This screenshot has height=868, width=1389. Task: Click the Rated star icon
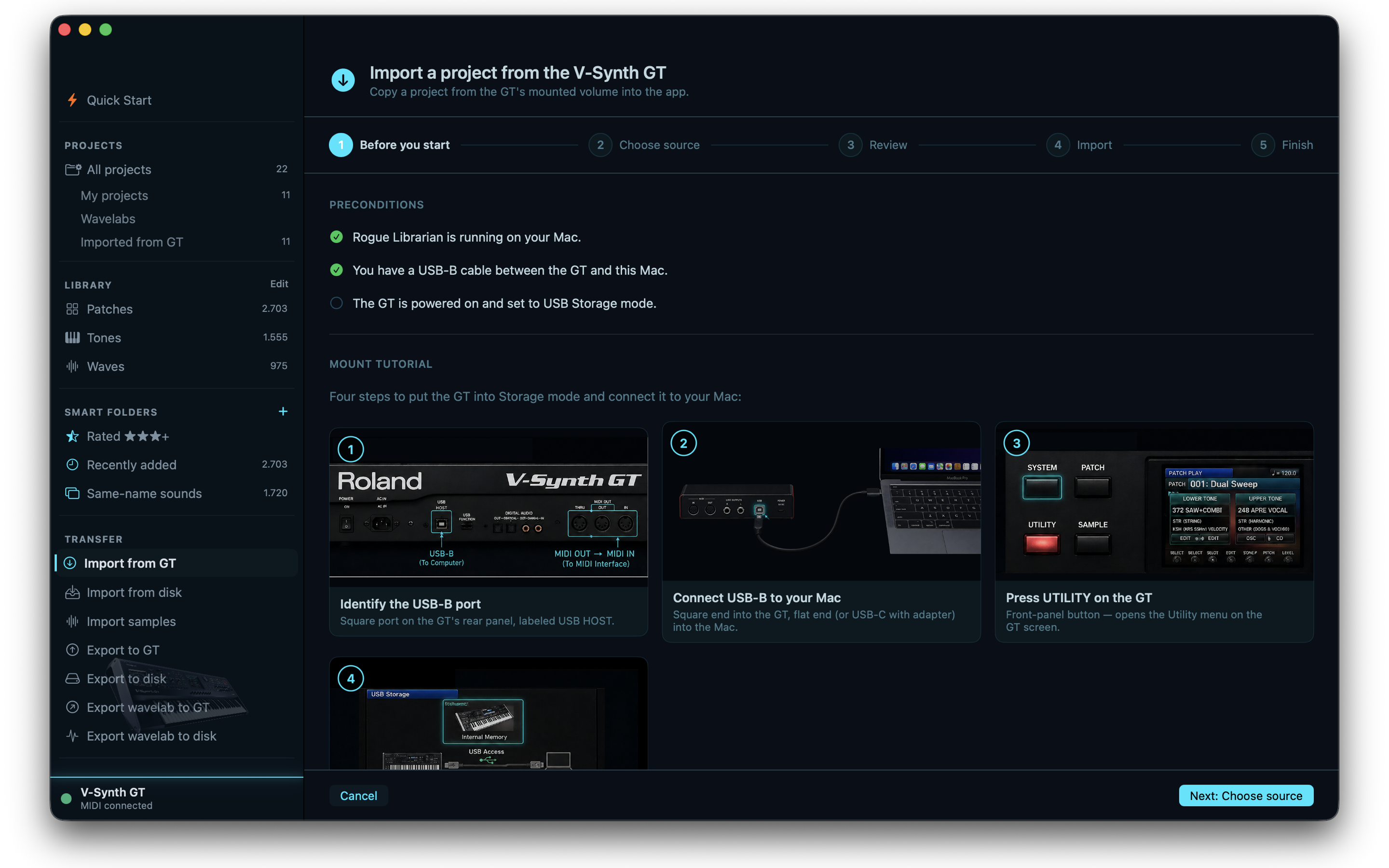pyautogui.click(x=72, y=436)
